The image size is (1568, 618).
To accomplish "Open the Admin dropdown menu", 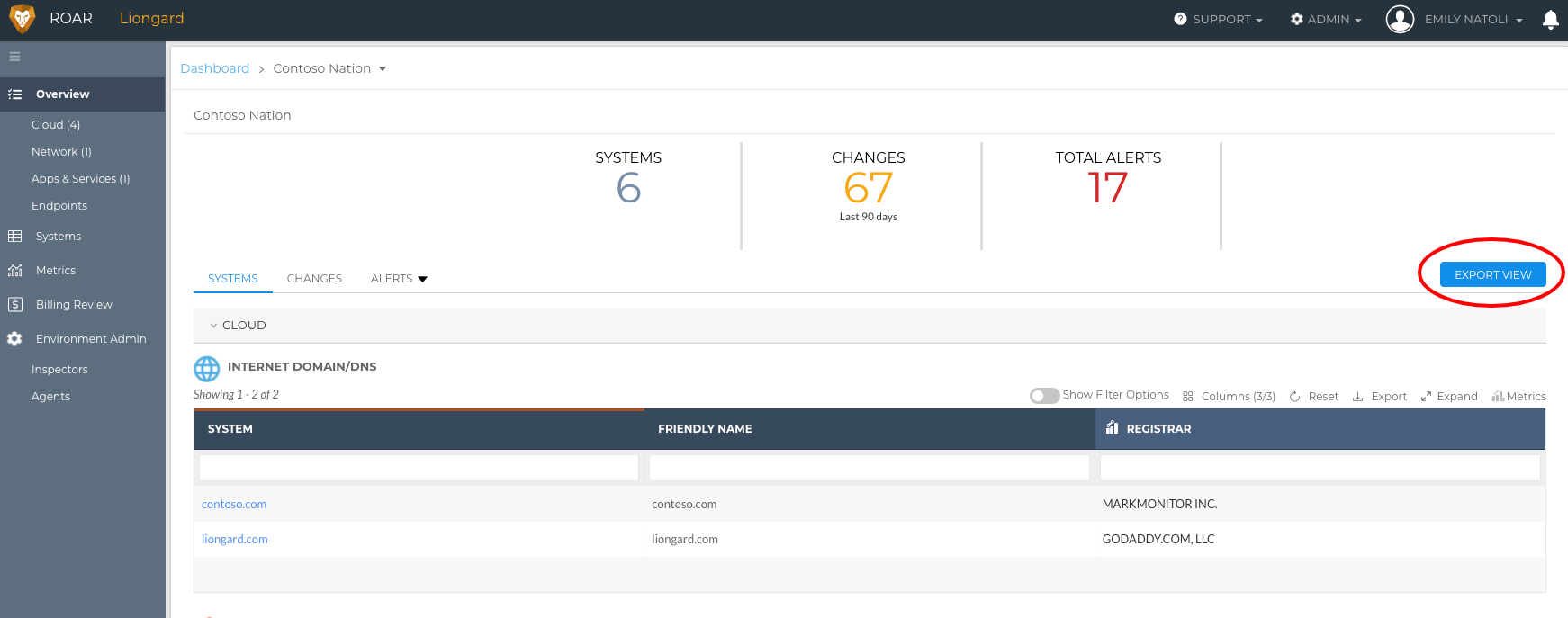I will [1326, 19].
